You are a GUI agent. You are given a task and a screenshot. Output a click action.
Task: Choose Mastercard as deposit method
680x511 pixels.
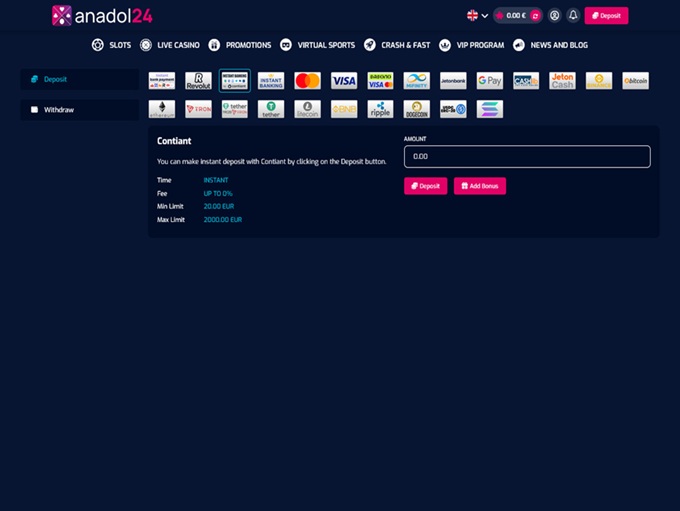coord(307,81)
